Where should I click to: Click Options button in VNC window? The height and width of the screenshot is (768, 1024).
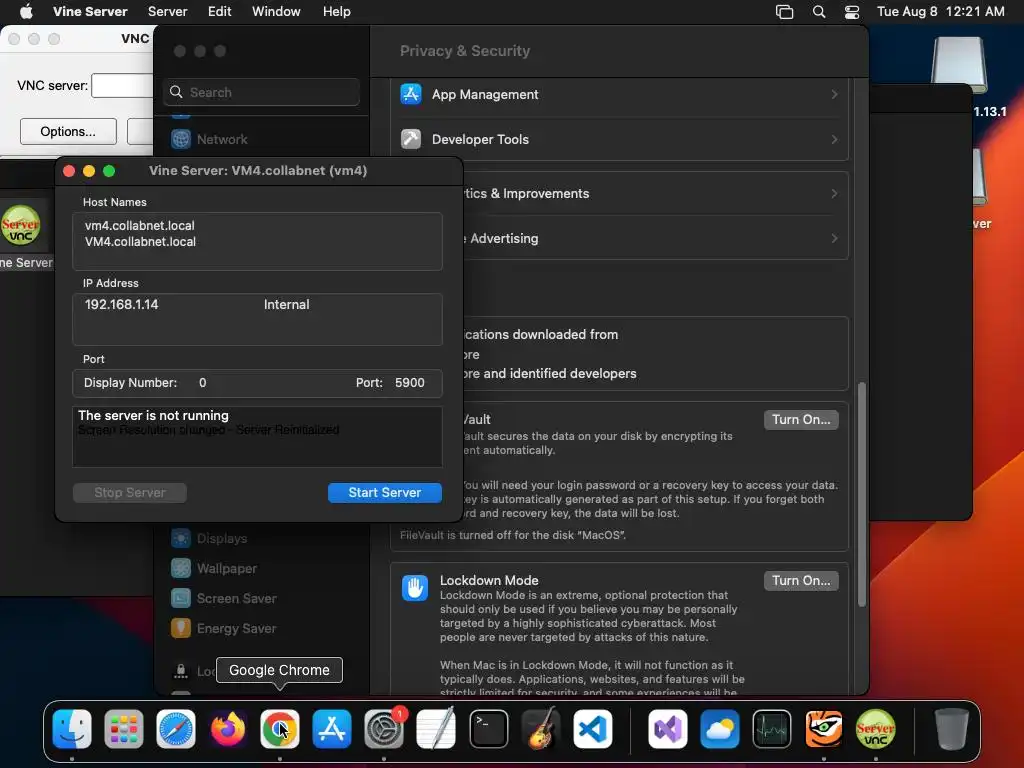click(x=68, y=131)
